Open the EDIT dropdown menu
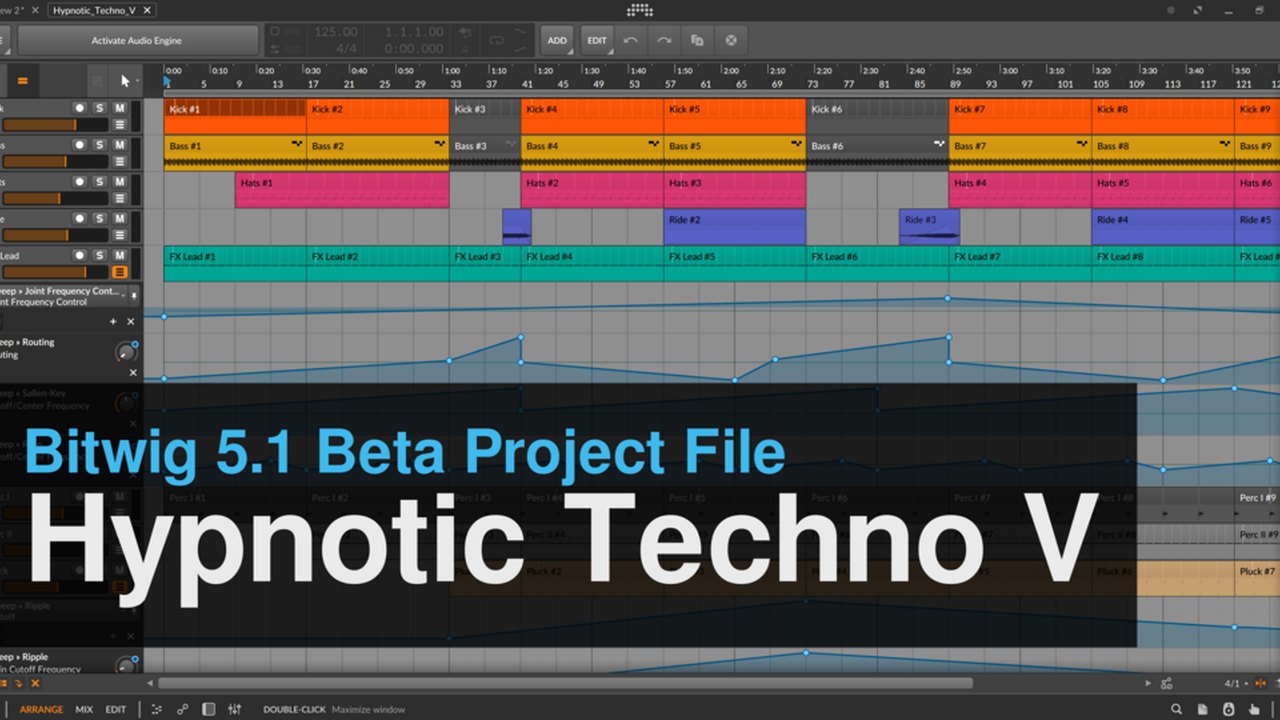 click(597, 41)
